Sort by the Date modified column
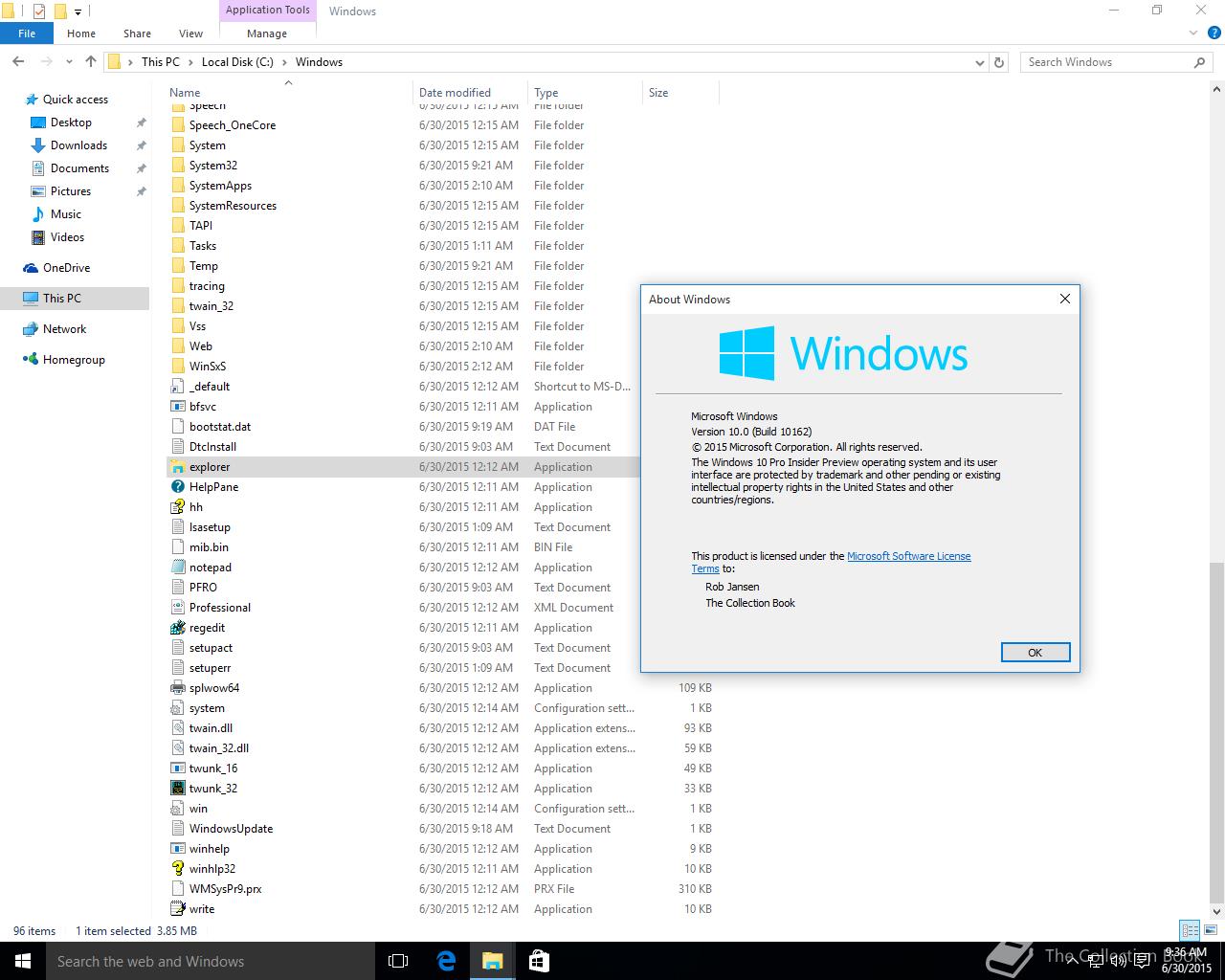 470,93
